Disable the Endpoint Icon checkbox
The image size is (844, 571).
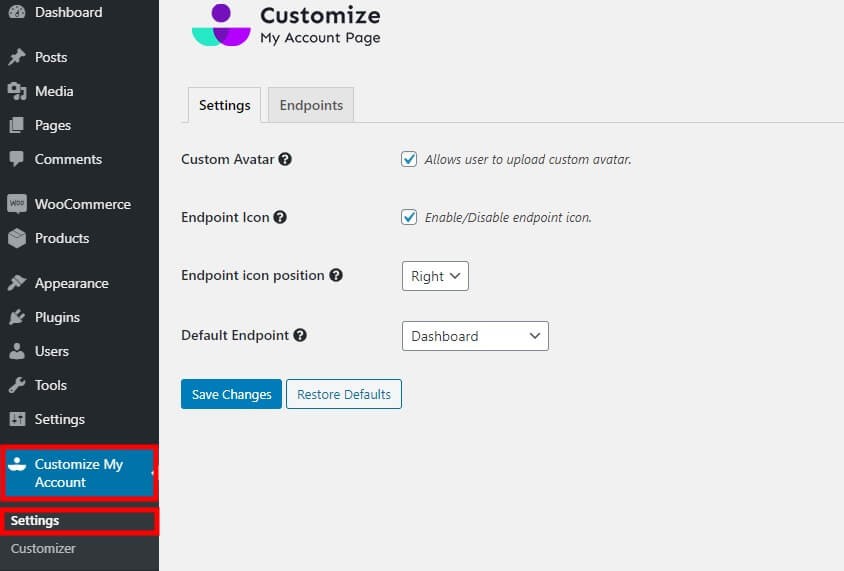pyautogui.click(x=409, y=217)
